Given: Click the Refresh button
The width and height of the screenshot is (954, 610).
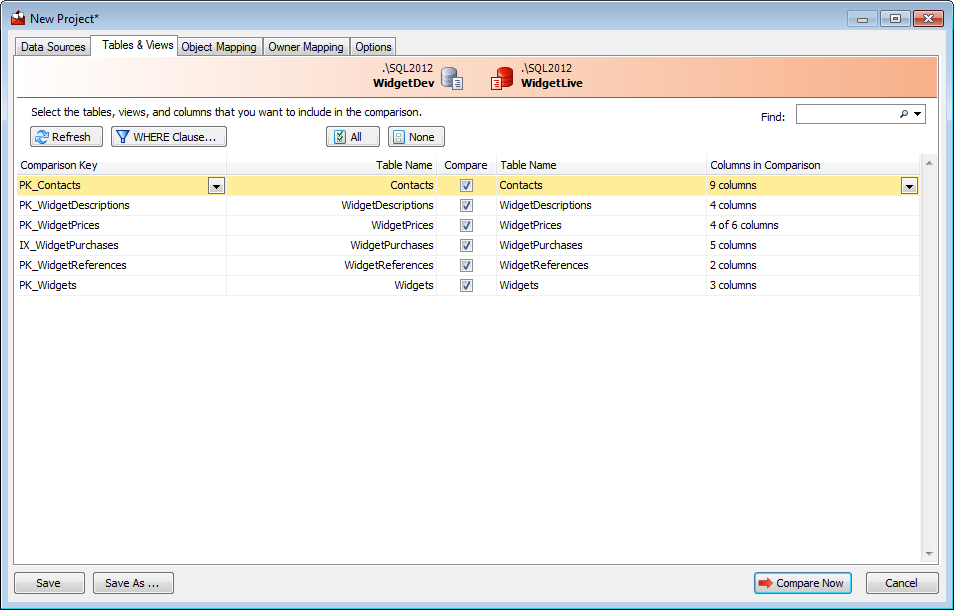Looking at the screenshot, I should click(x=66, y=137).
